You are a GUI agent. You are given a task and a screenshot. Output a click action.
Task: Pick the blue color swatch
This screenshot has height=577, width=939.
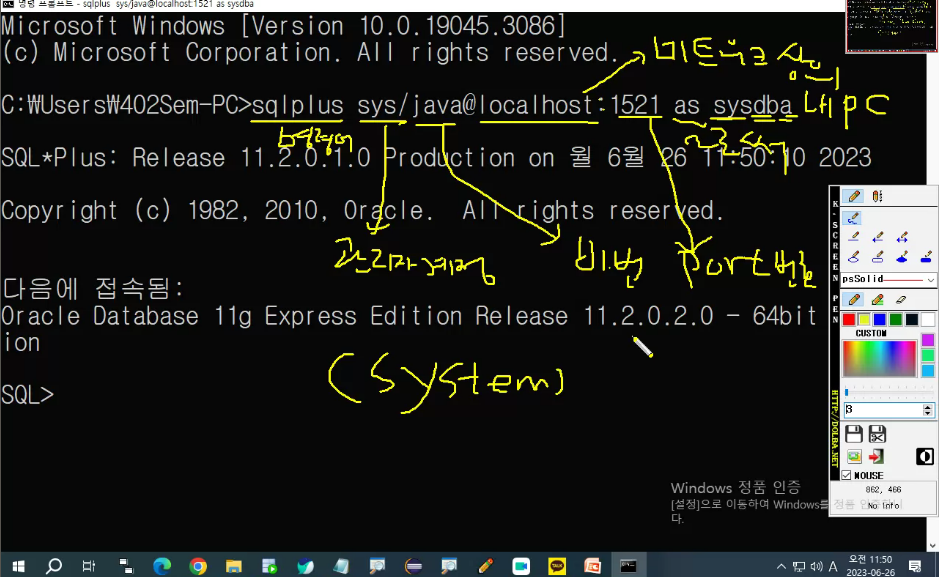coord(880,319)
